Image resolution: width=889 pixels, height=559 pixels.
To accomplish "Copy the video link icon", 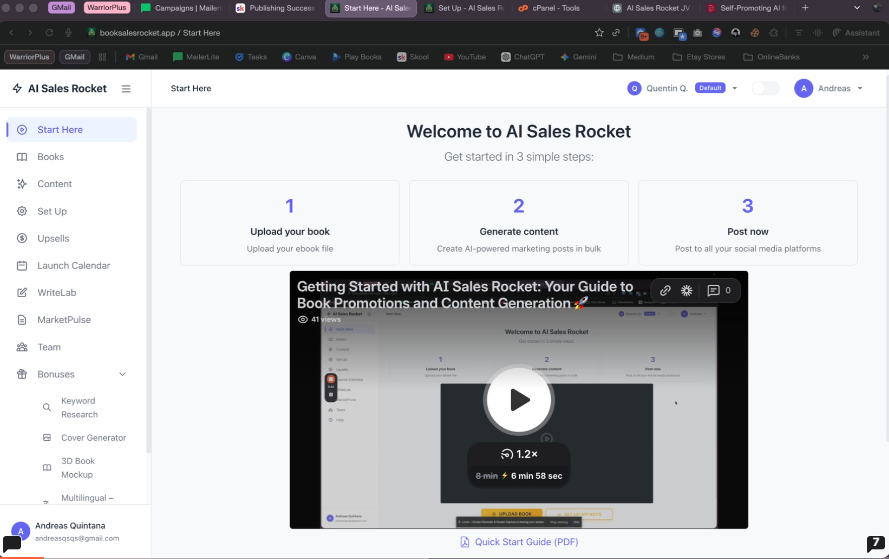I will point(665,291).
